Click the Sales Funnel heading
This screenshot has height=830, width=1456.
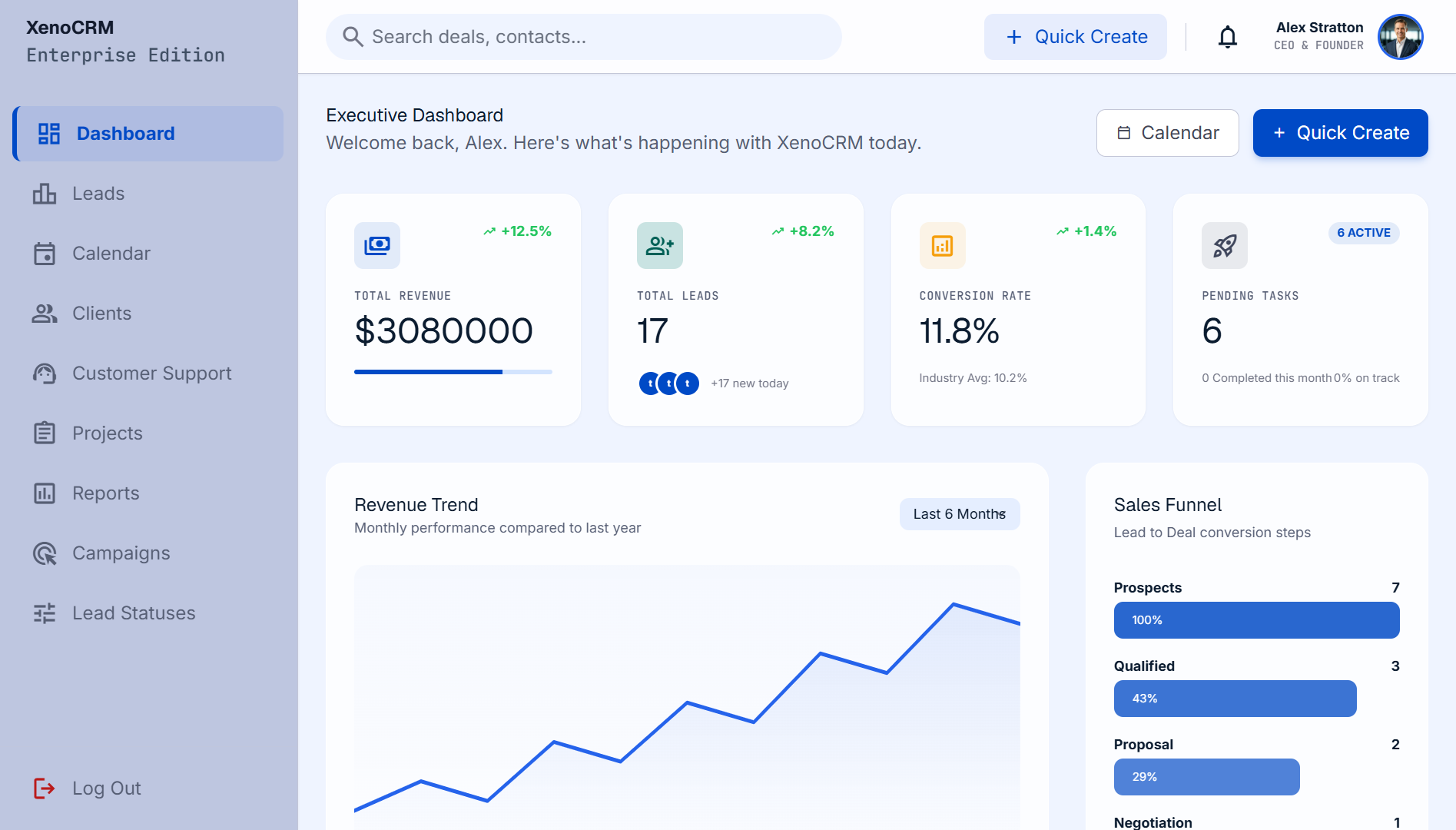1167,505
